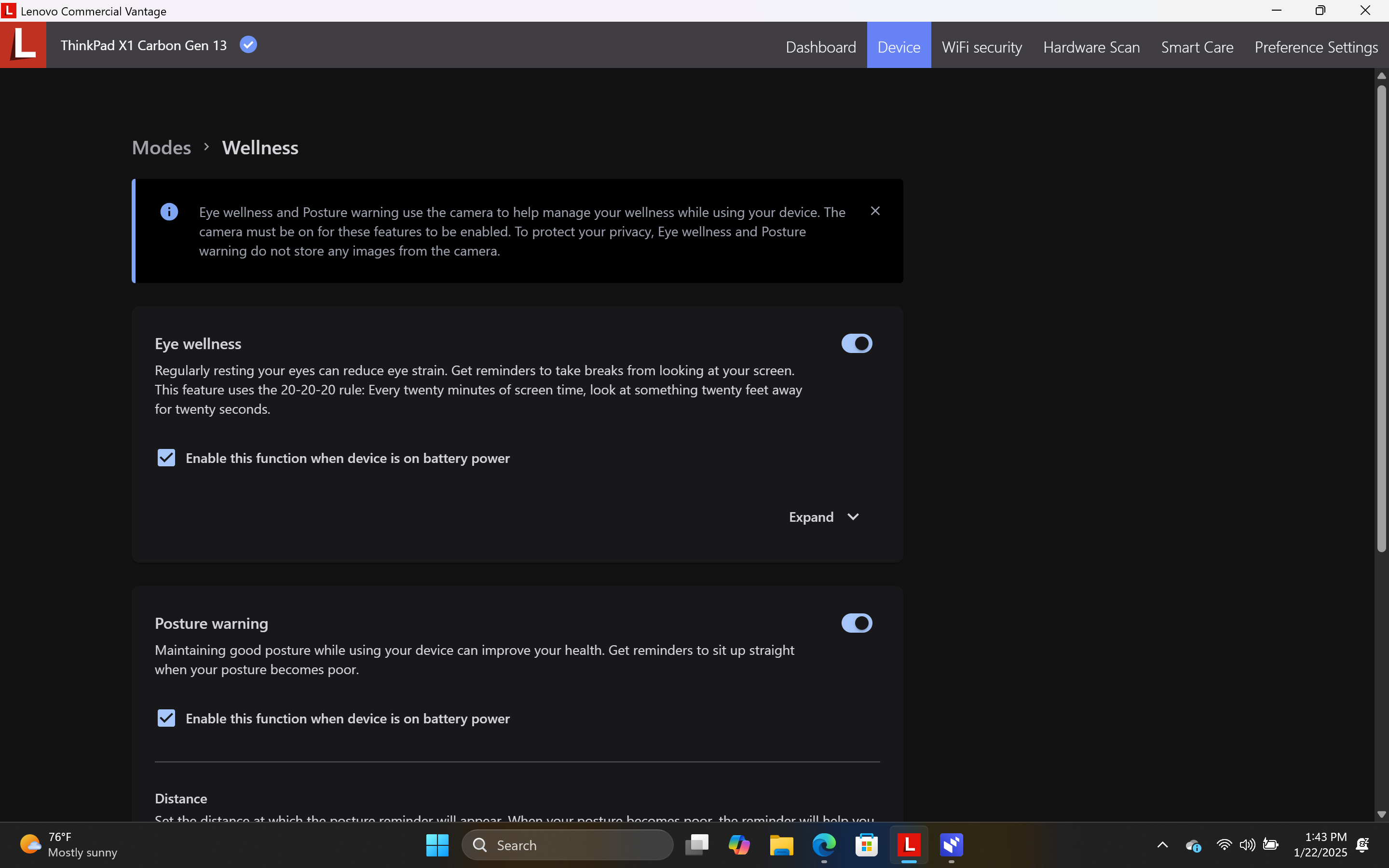The width and height of the screenshot is (1389, 868).
Task: Click Lenovo Vantage taskbar icon
Action: coord(909,845)
